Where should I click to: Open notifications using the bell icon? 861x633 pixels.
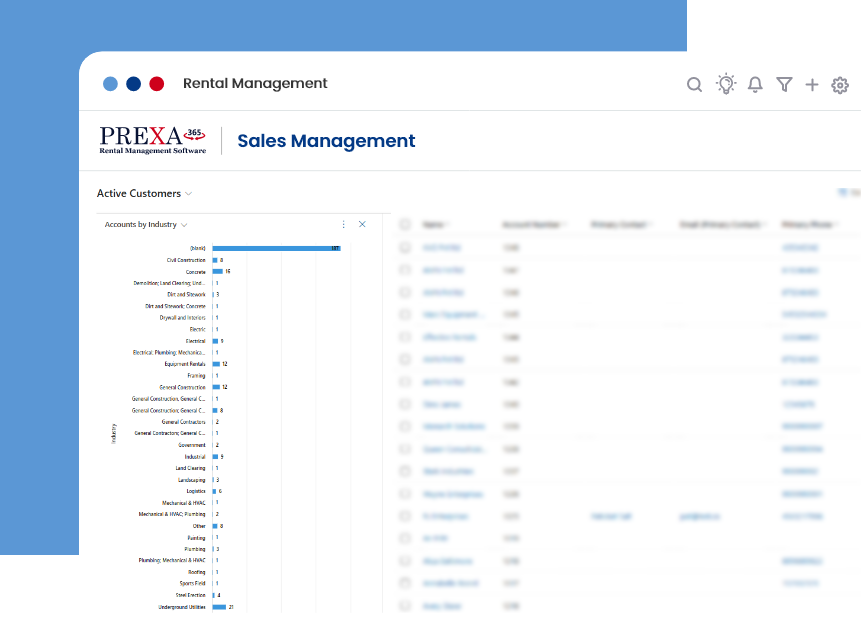tap(755, 85)
